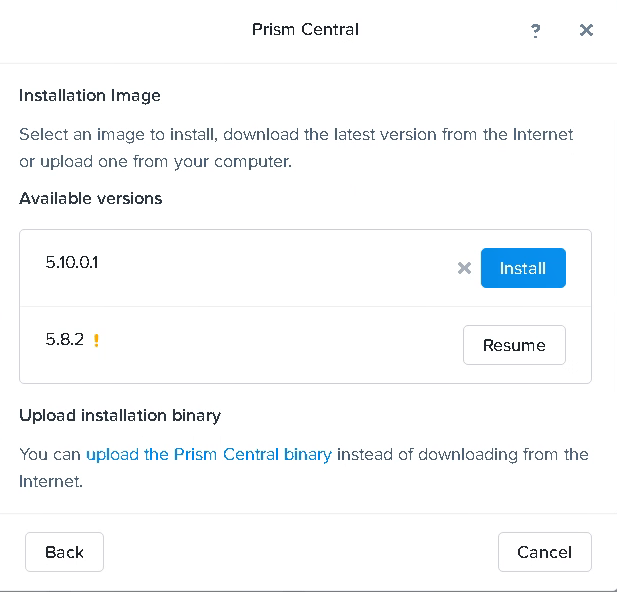
Task: Click the final word 'Internet.' below the upload link
Action: [x=50, y=481]
